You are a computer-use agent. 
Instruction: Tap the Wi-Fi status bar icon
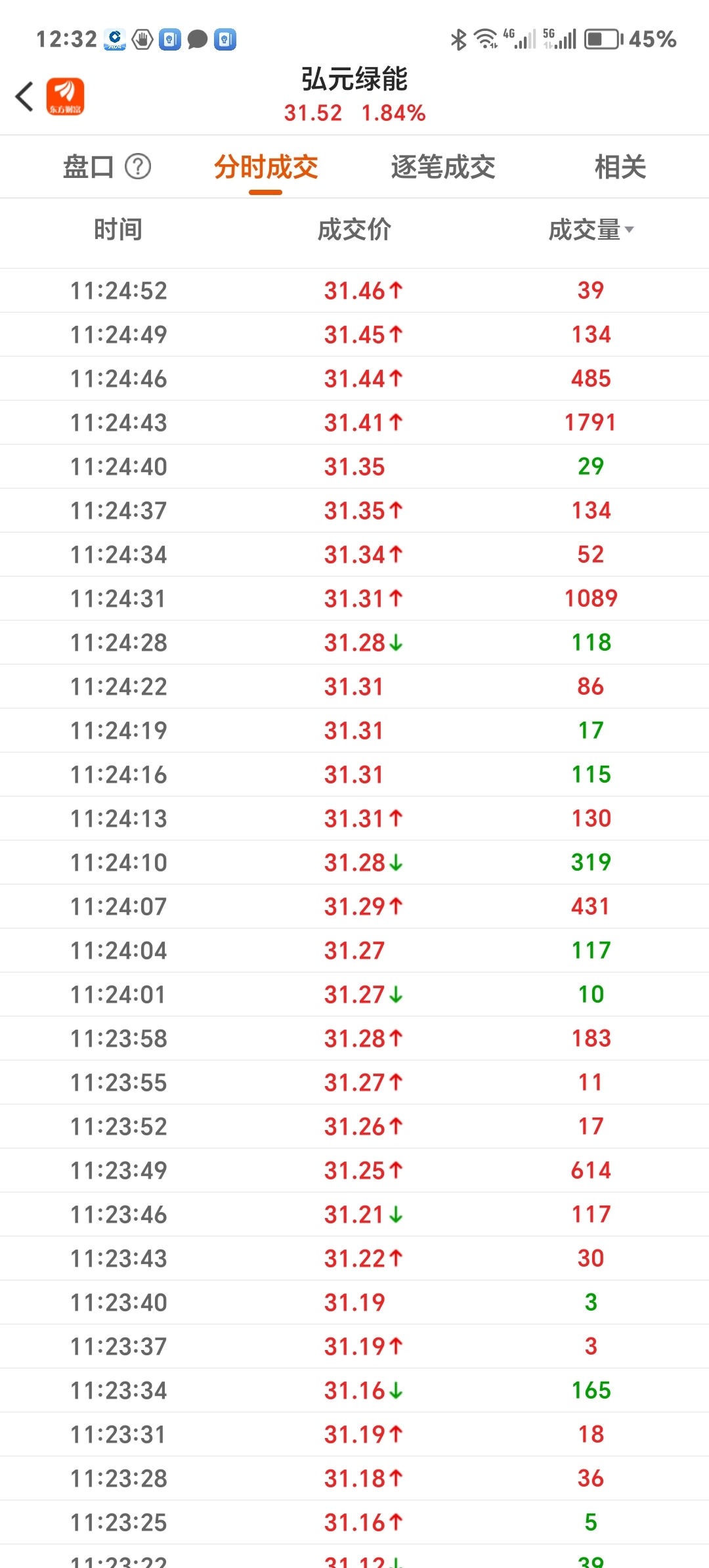pos(486,39)
